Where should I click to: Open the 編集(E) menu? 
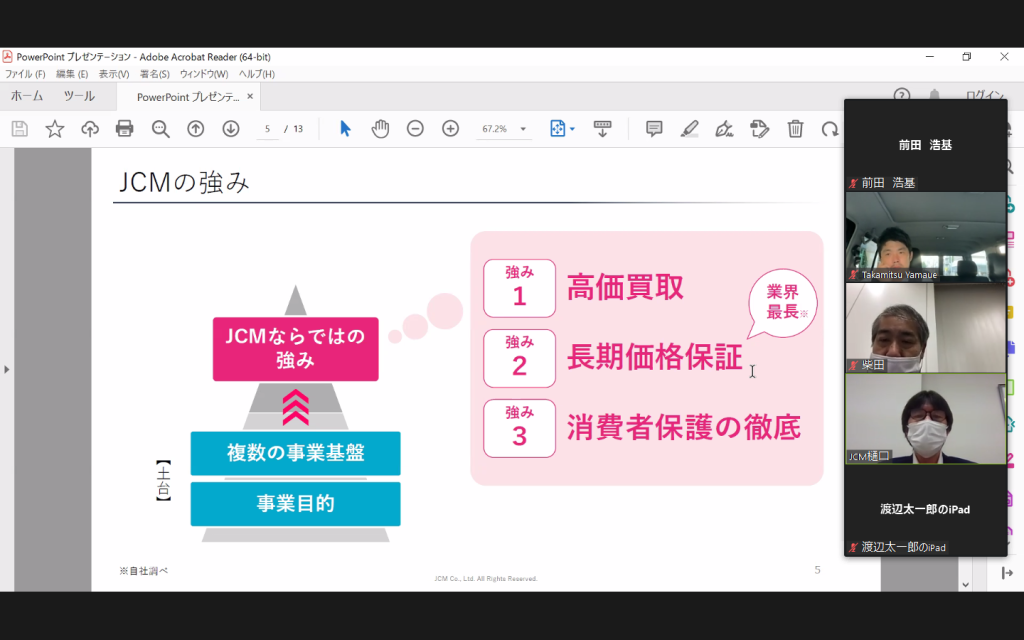click(x=72, y=74)
